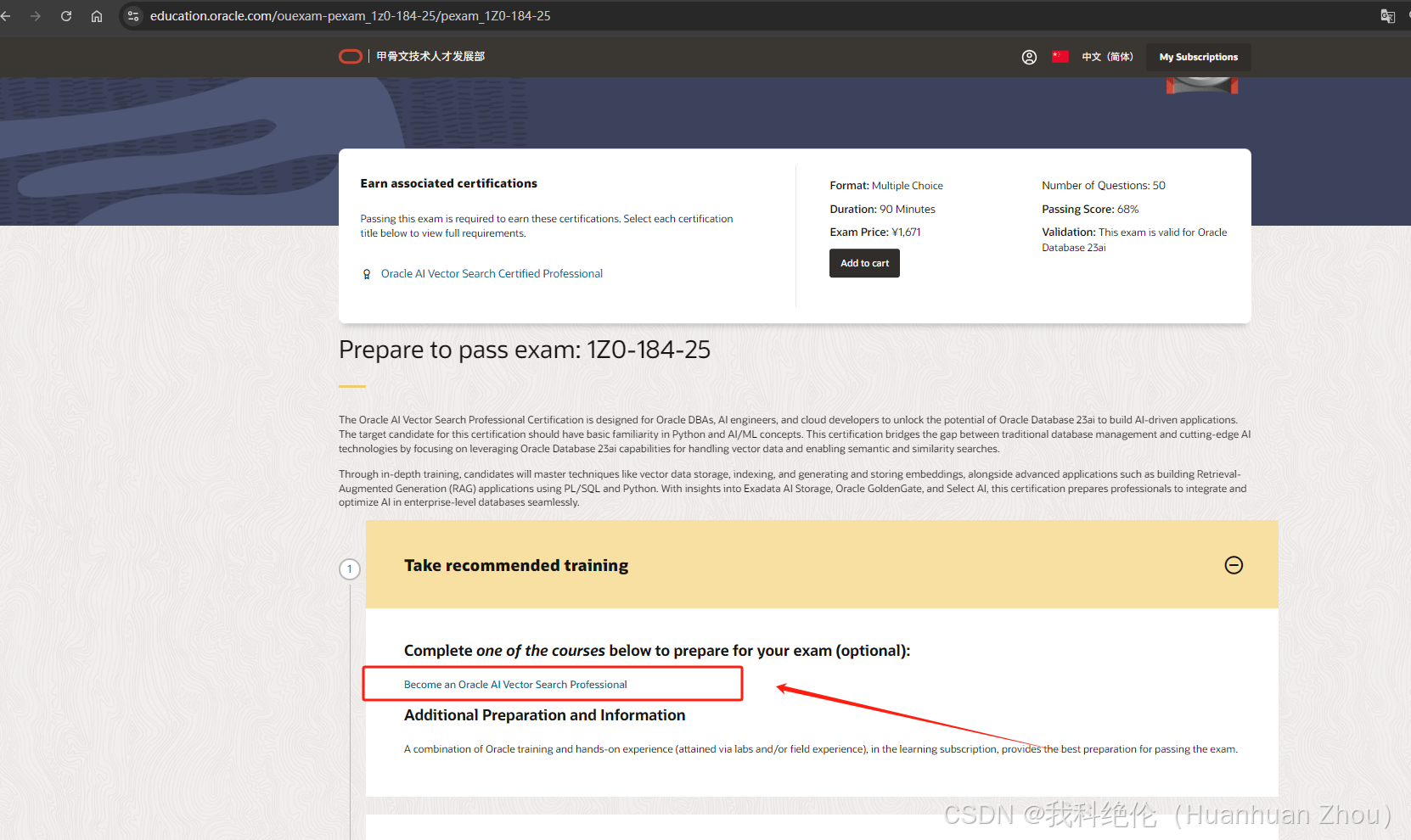This screenshot has width=1411, height=840.
Task: Open site information icon in address bar
Action: [133, 16]
